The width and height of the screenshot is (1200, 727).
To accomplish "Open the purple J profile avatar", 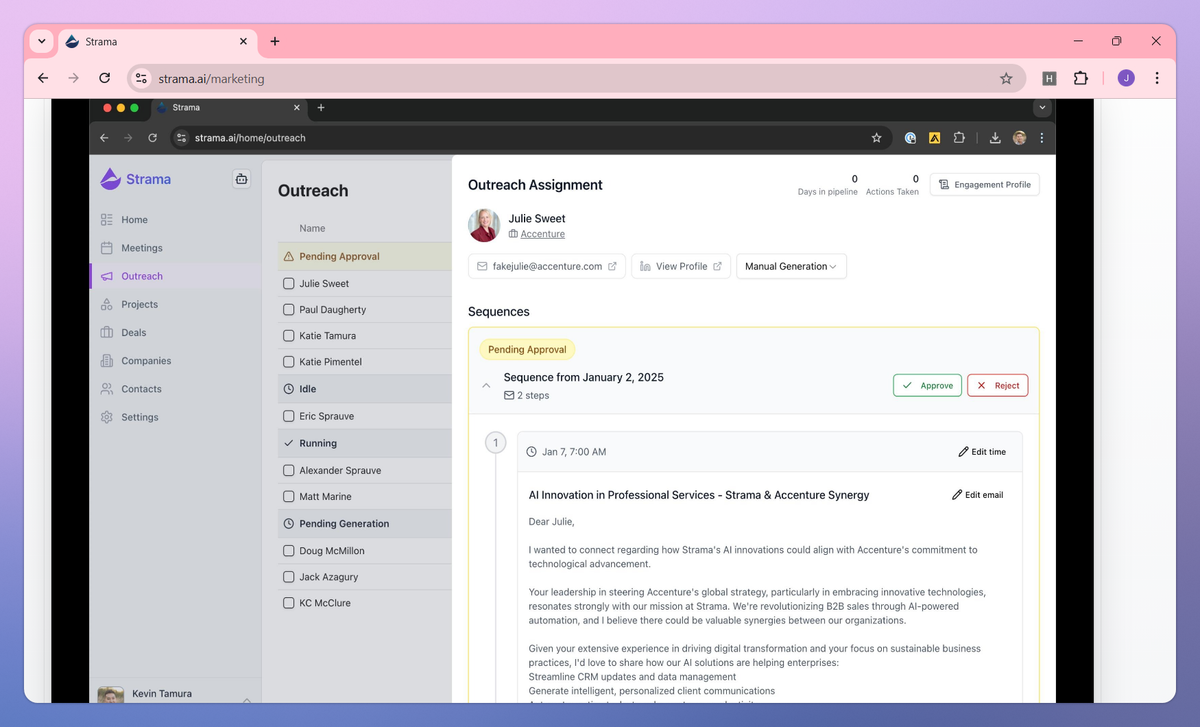I will pos(1126,78).
